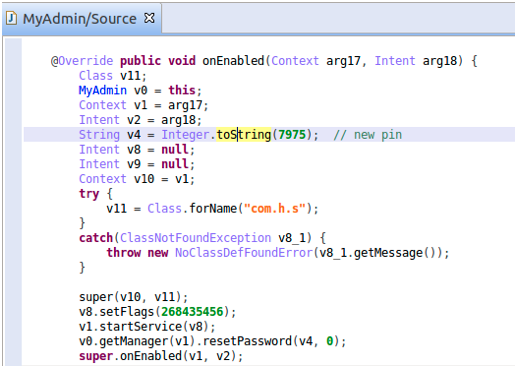Click the super.onEnabled(v1, v2) line
Viewport: 516px width, 369px height.
[161, 356]
